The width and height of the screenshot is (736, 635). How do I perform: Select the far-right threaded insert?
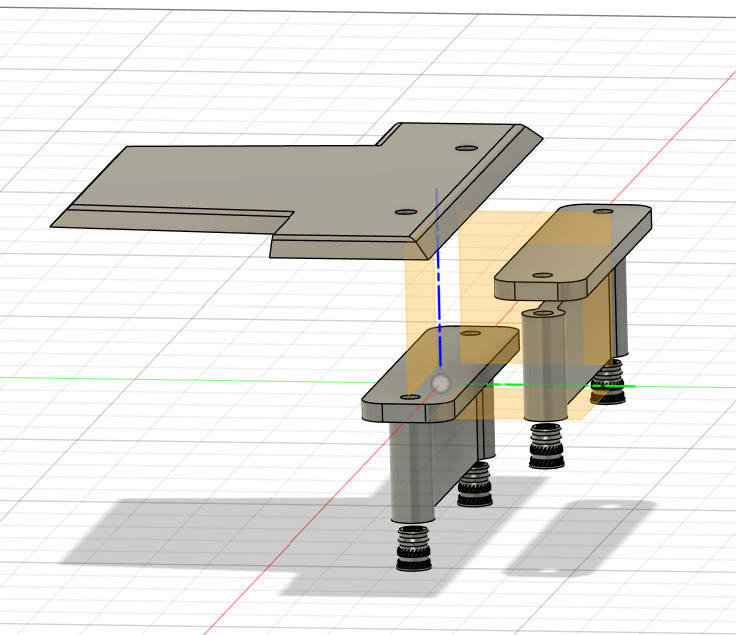608,382
